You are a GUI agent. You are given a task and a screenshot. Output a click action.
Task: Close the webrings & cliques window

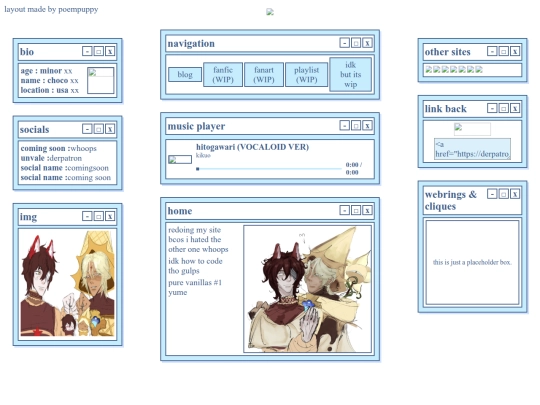click(515, 194)
